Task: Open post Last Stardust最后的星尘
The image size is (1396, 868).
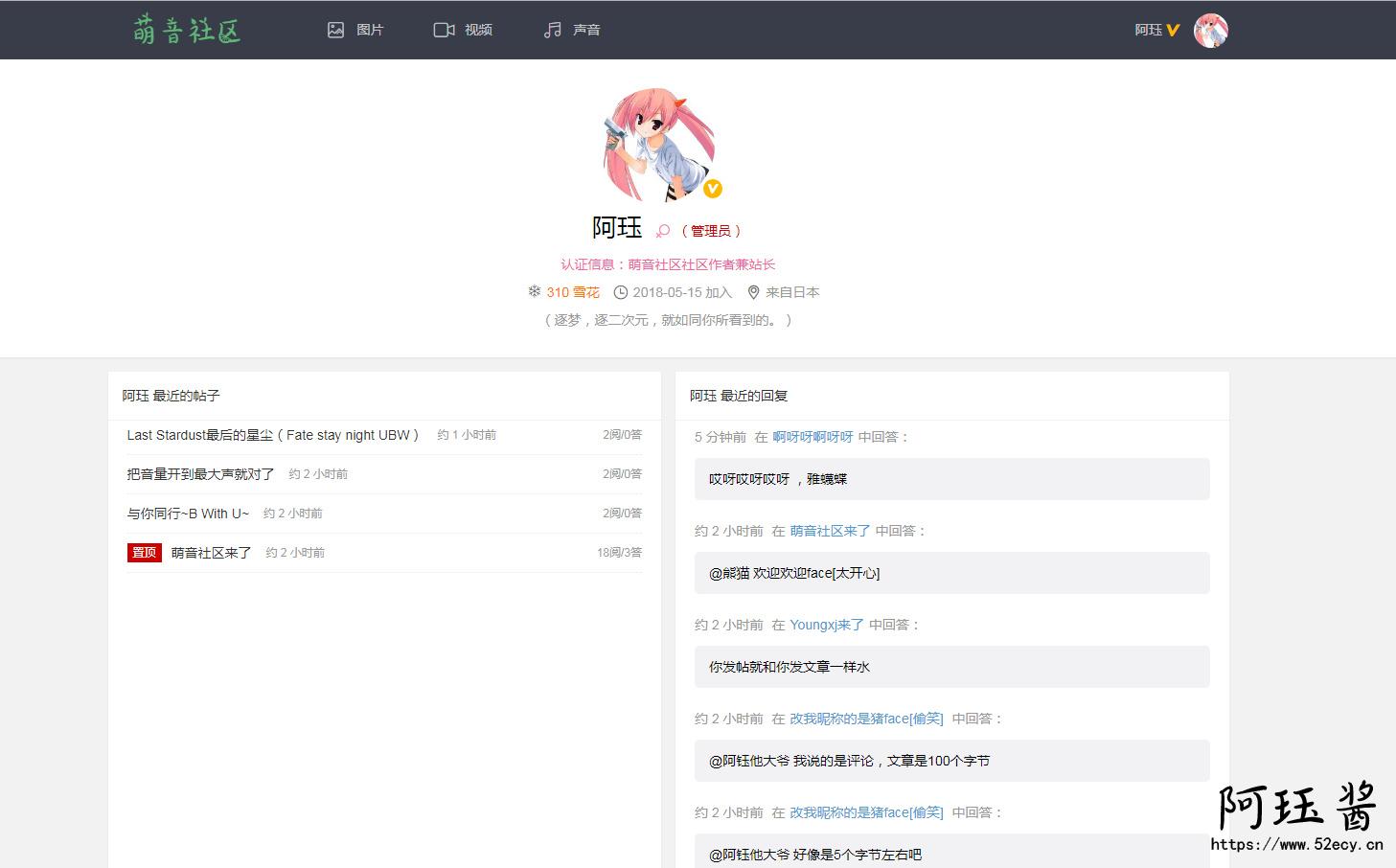Action: click(x=272, y=435)
